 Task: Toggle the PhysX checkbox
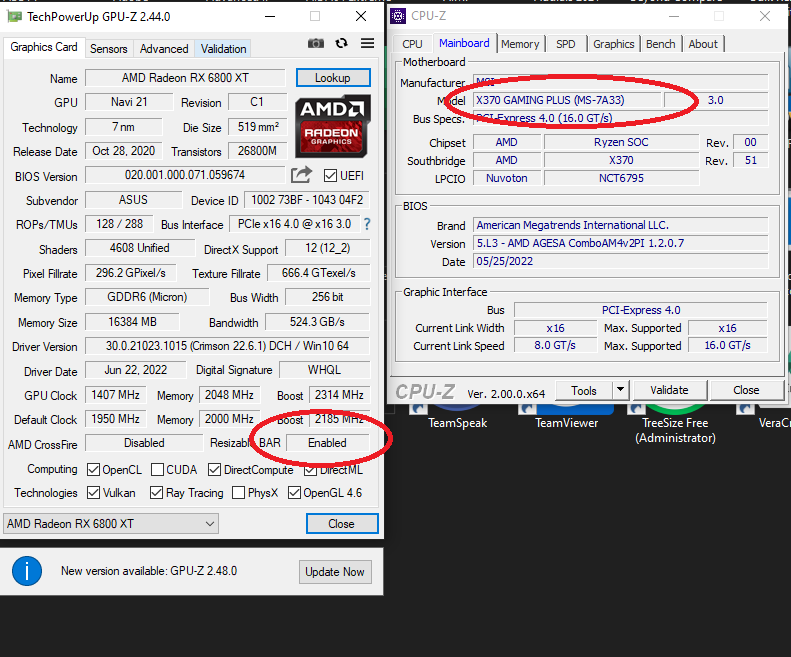[239, 492]
